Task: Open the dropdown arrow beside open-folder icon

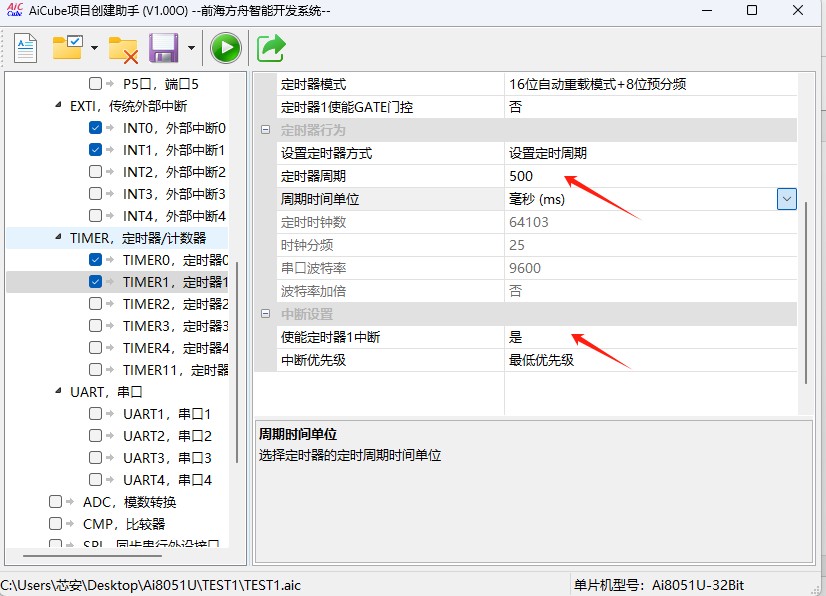Action: [x=94, y=48]
